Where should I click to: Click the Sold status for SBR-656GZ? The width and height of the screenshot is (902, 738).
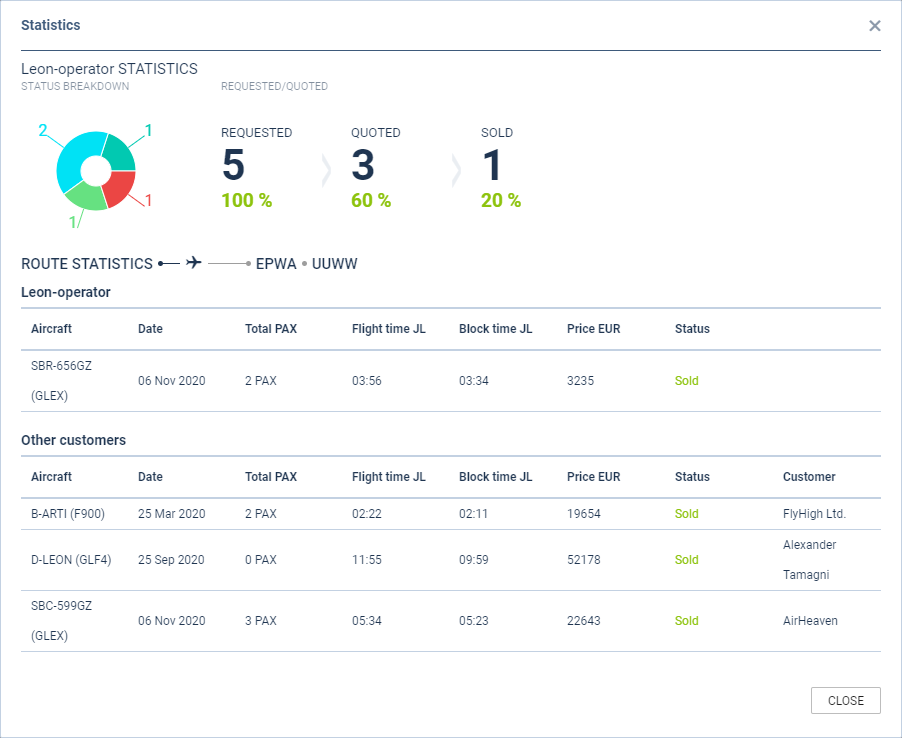(686, 381)
